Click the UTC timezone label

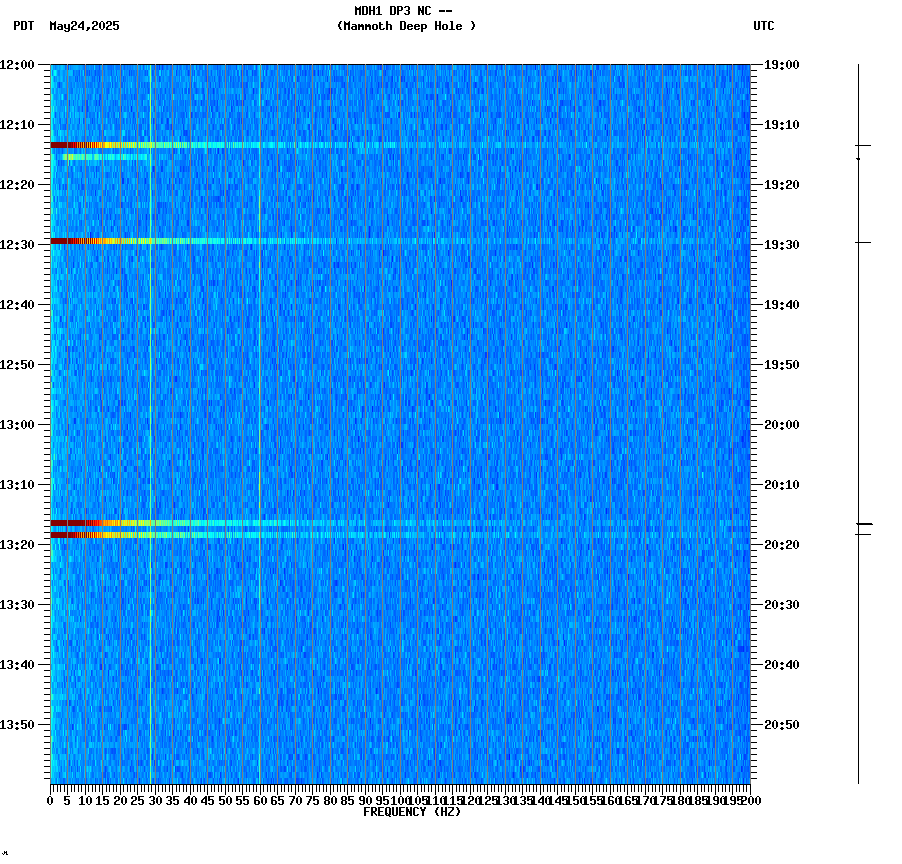764,27
